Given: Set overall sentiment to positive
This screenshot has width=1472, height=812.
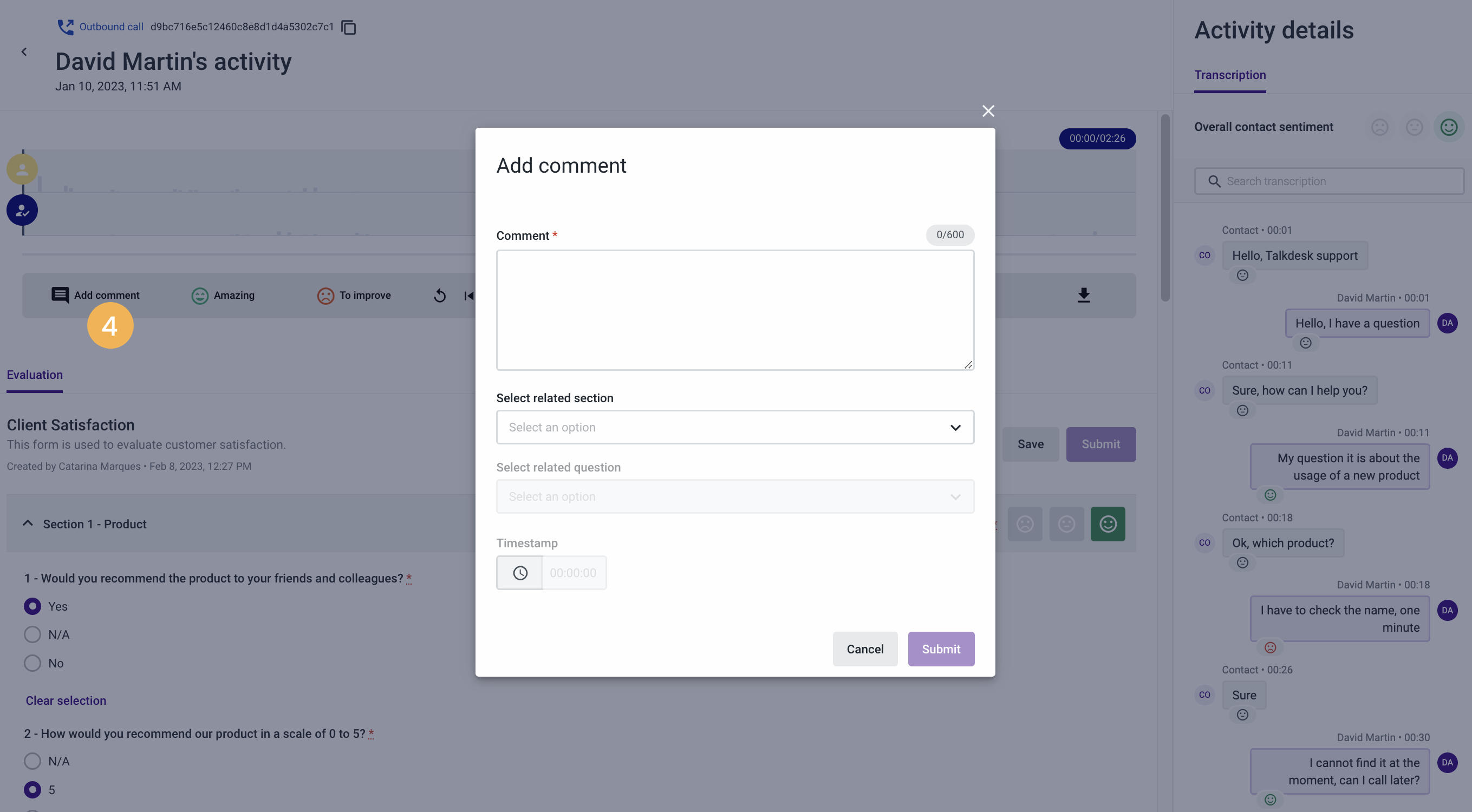Looking at the screenshot, I should coord(1449,127).
